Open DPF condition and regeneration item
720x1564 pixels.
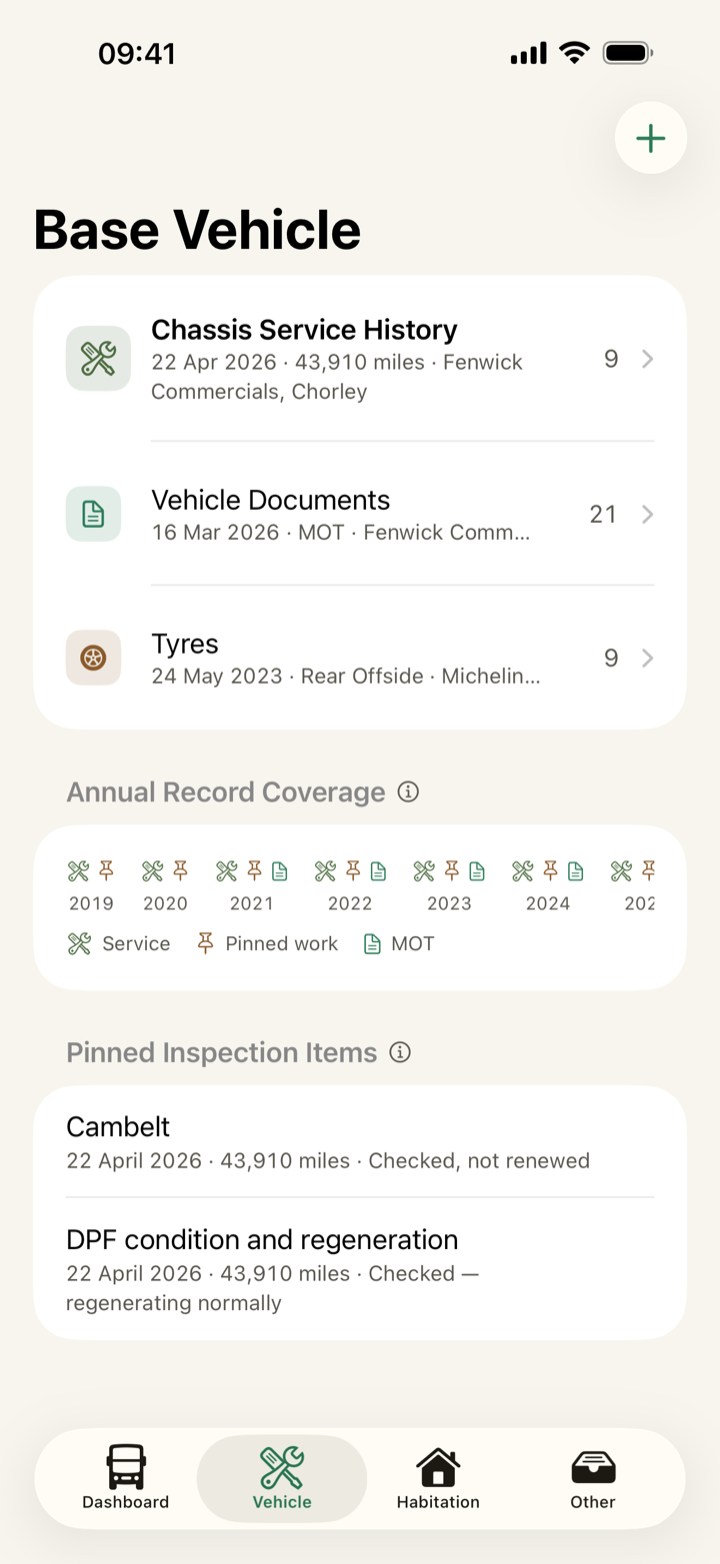(360, 1269)
